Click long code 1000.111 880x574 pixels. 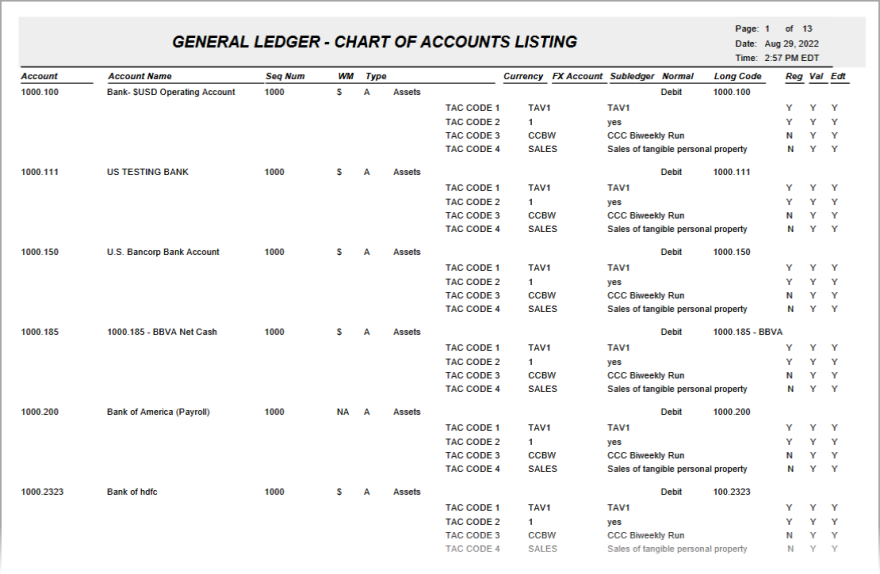tap(732, 172)
